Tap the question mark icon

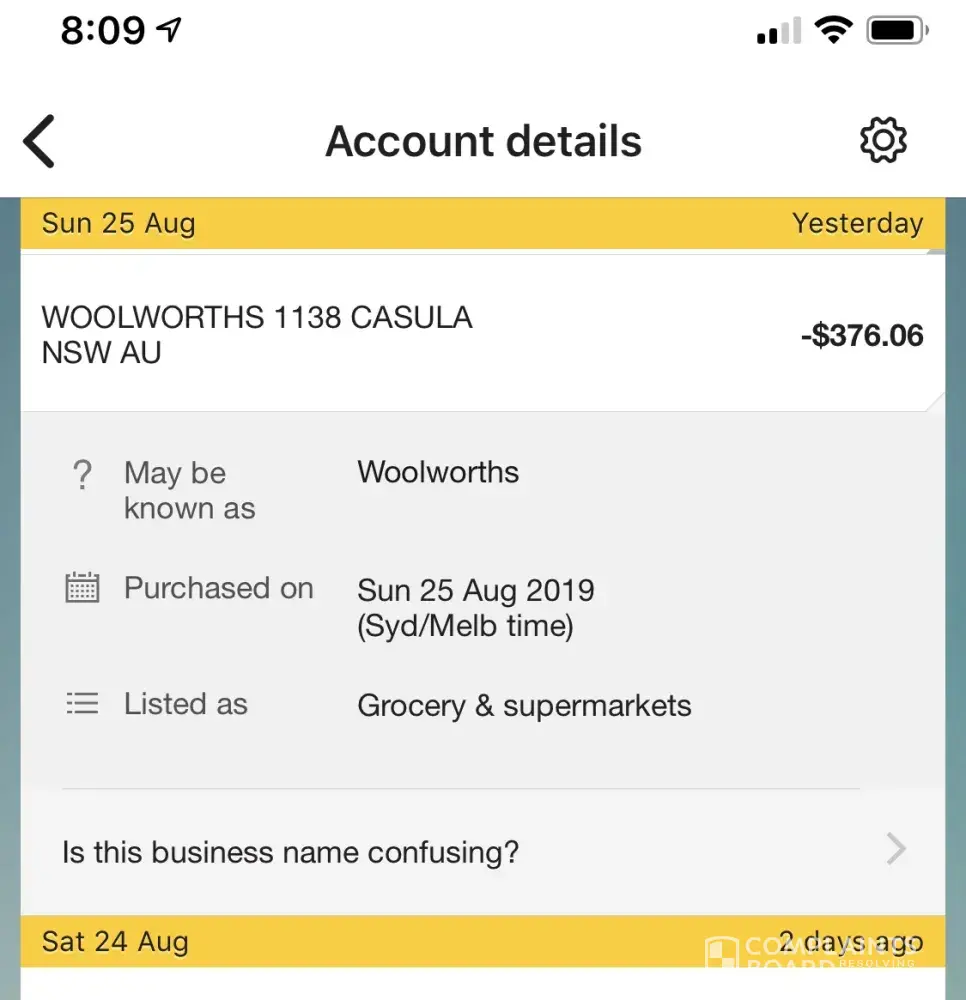[82, 474]
